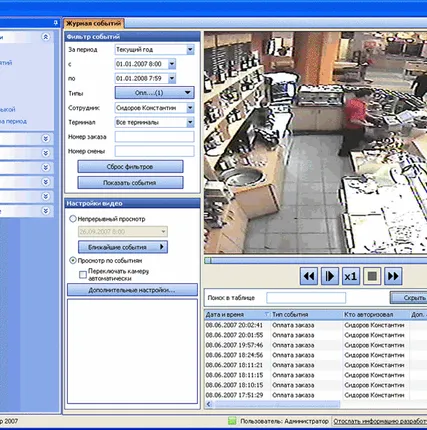Select row 08.06.2007 18:10:15
This screenshot has height=430, width=427.
click(315, 385)
